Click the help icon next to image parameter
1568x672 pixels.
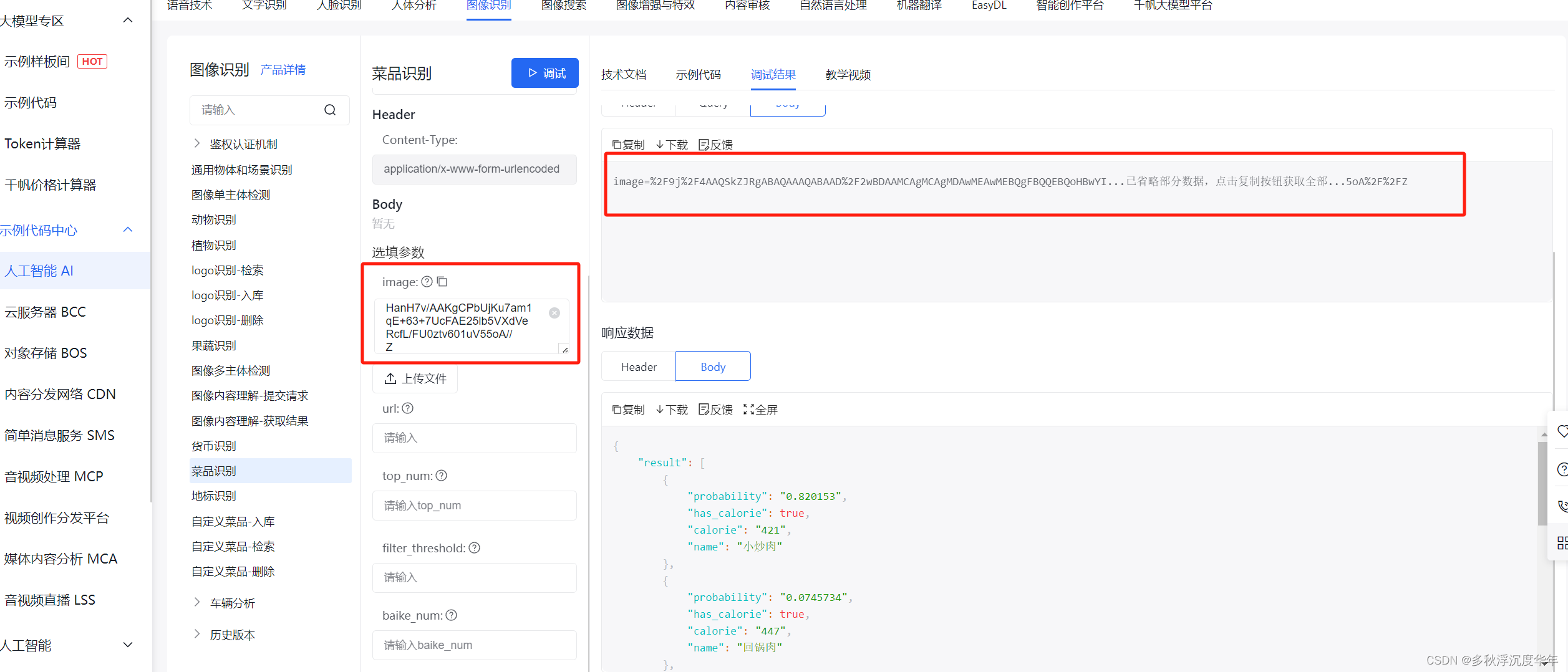coord(427,282)
